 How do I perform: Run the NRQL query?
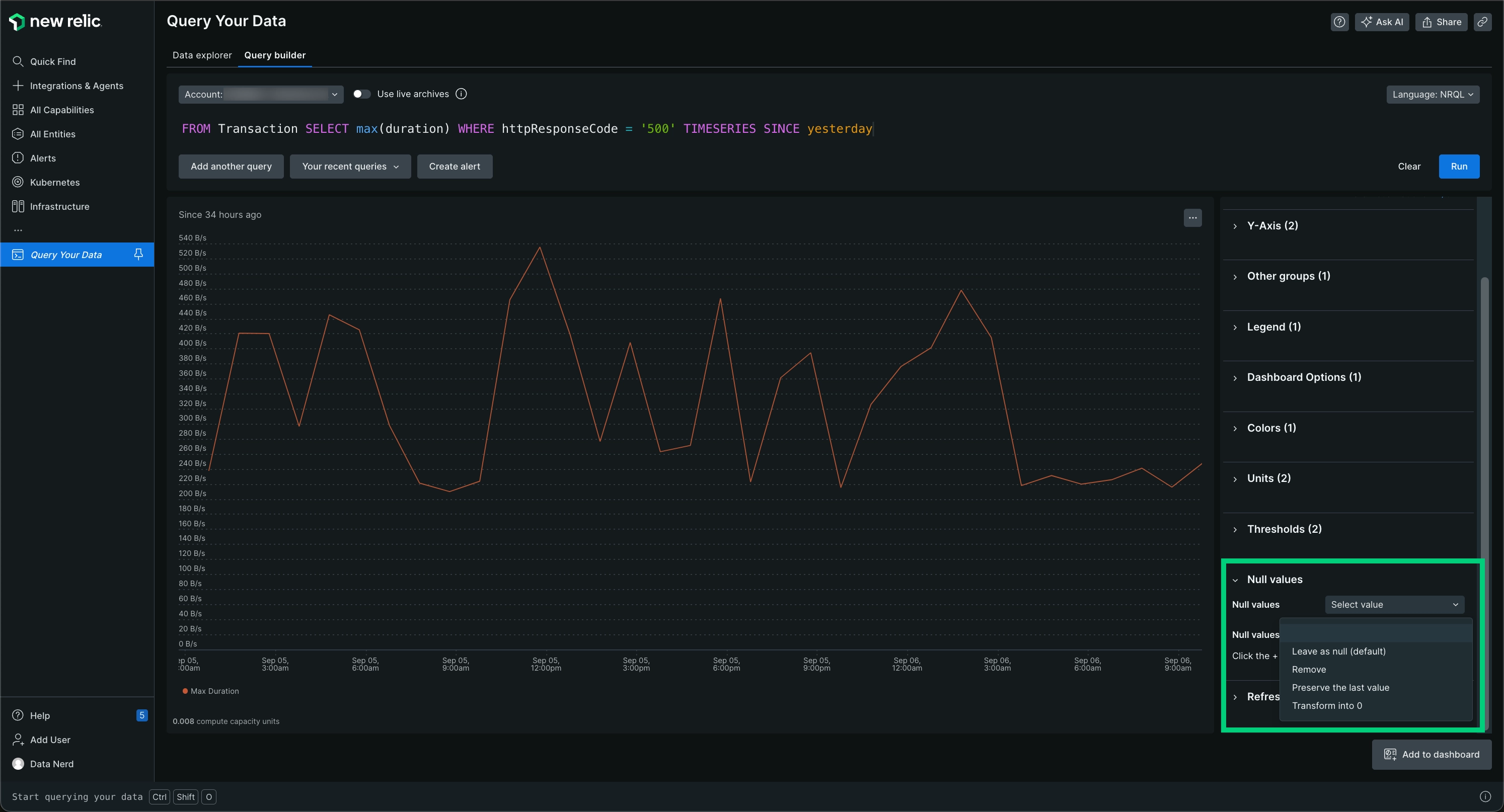coord(1459,167)
